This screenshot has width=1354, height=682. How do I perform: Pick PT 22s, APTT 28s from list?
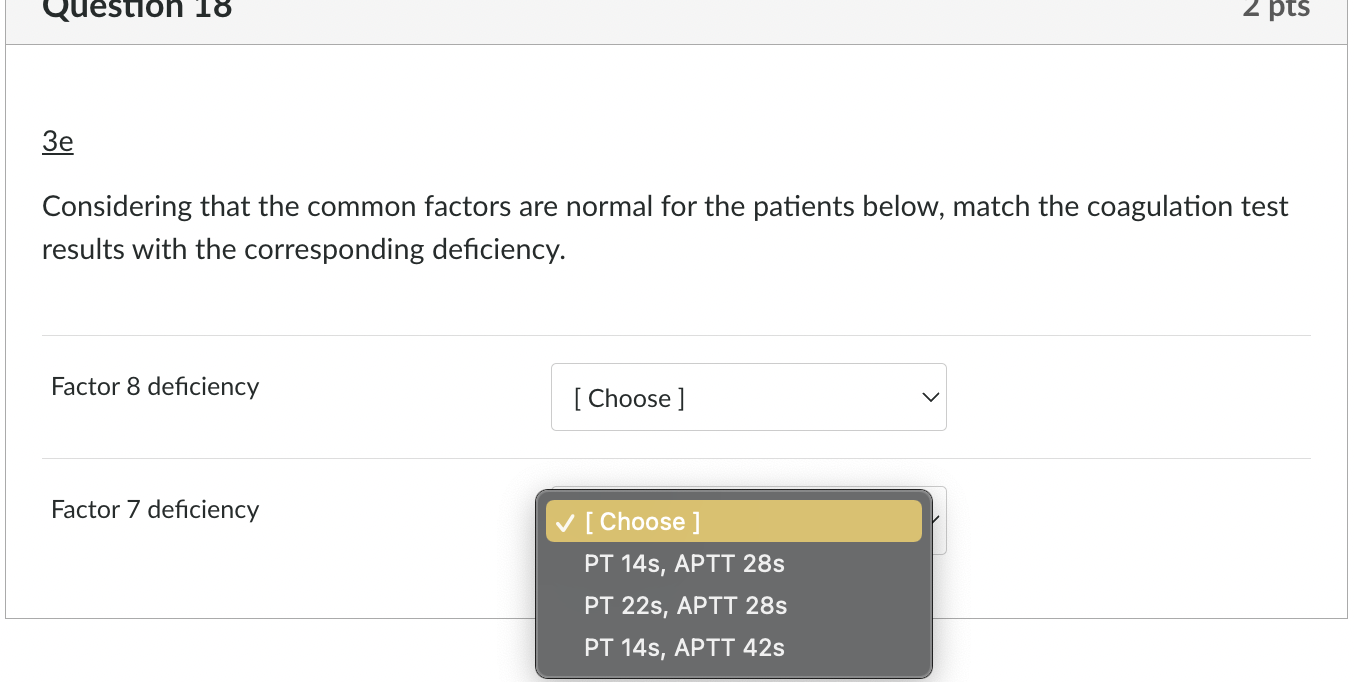click(685, 606)
